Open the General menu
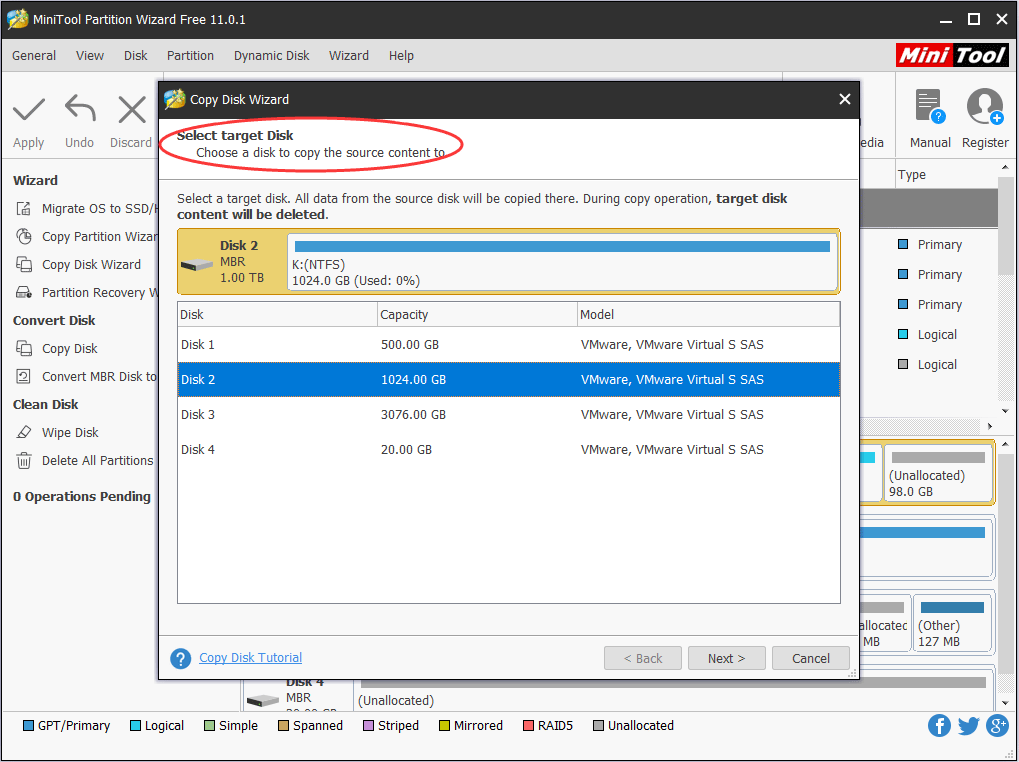 click(34, 56)
